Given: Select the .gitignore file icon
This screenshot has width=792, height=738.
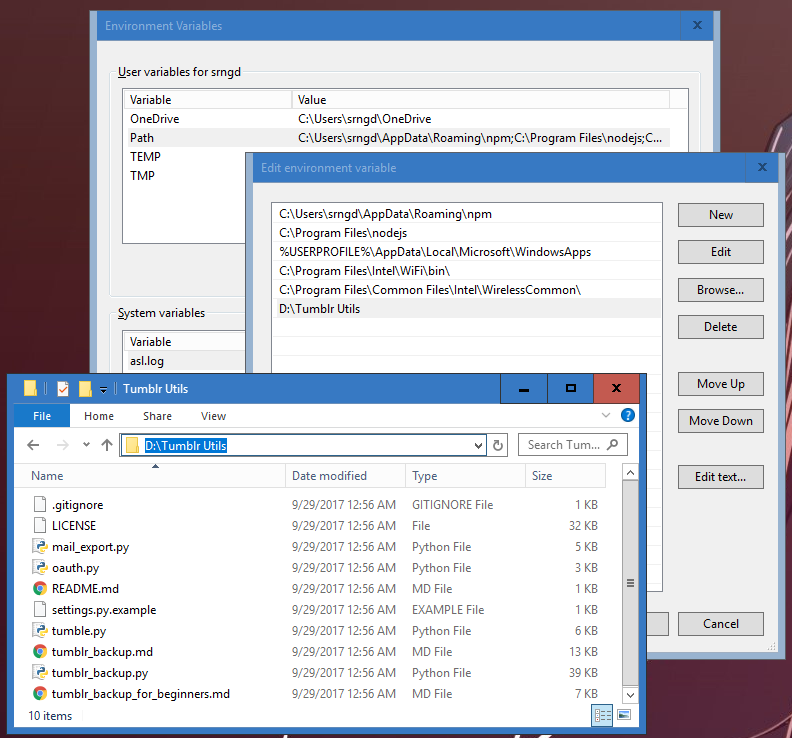Looking at the screenshot, I should pos(40,505).
